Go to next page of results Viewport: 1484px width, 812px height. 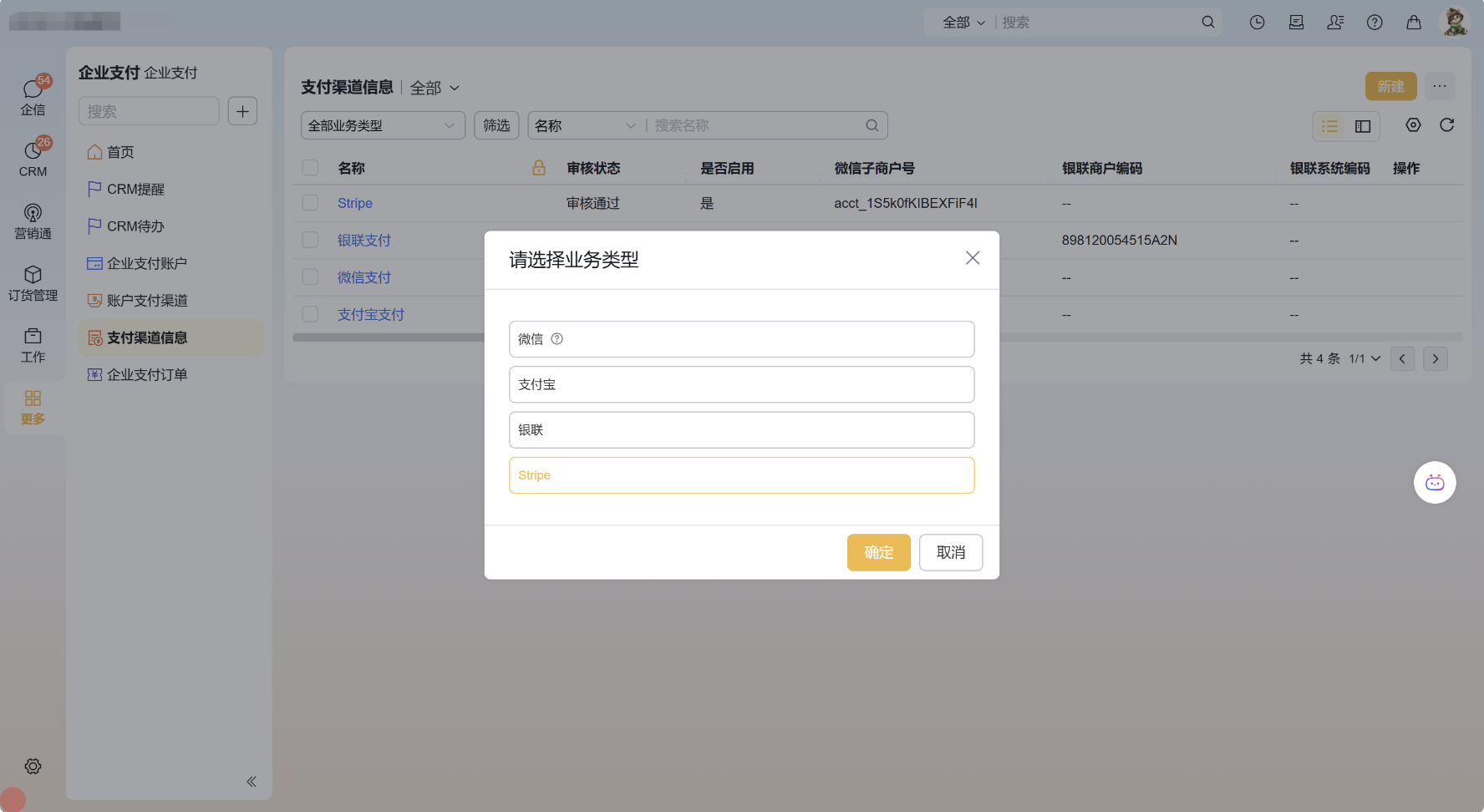coord(1436,359)
